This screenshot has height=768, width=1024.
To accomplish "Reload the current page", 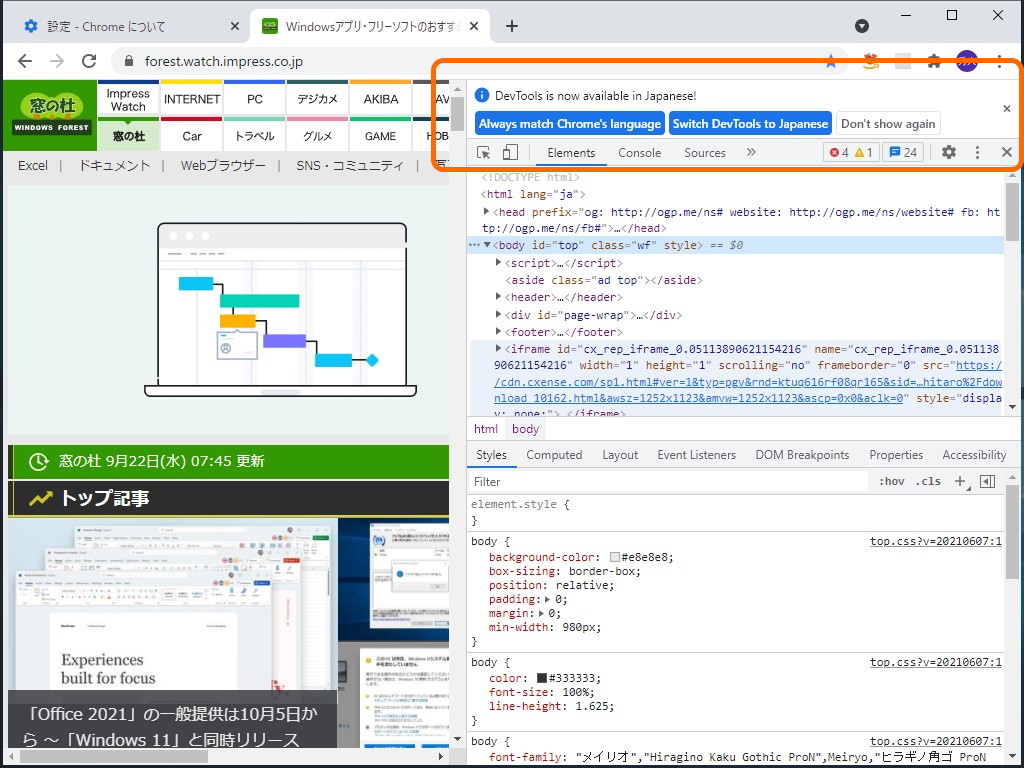I will 89,61.
